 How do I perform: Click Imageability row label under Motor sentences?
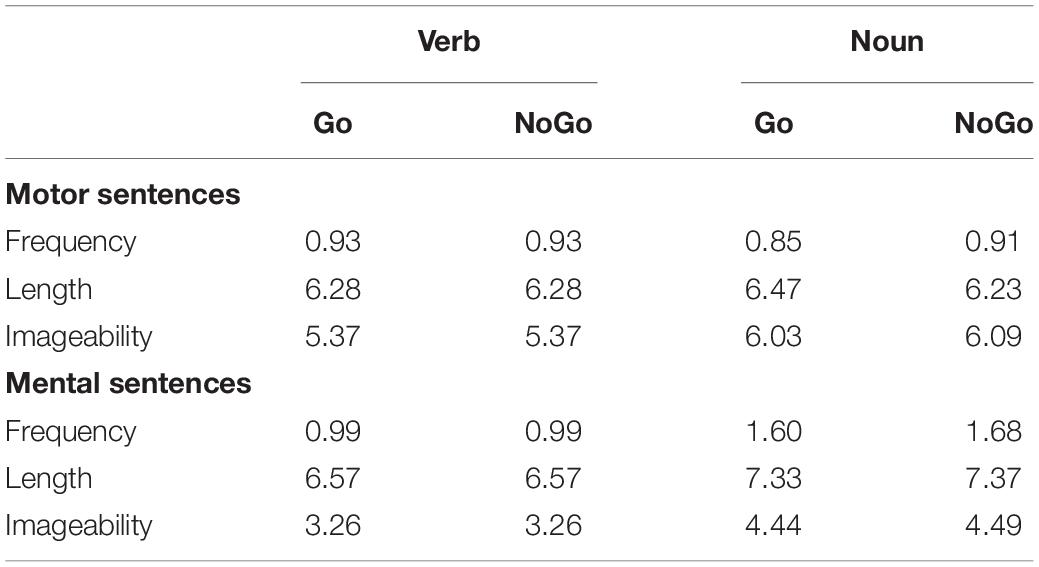coord(78,336)
